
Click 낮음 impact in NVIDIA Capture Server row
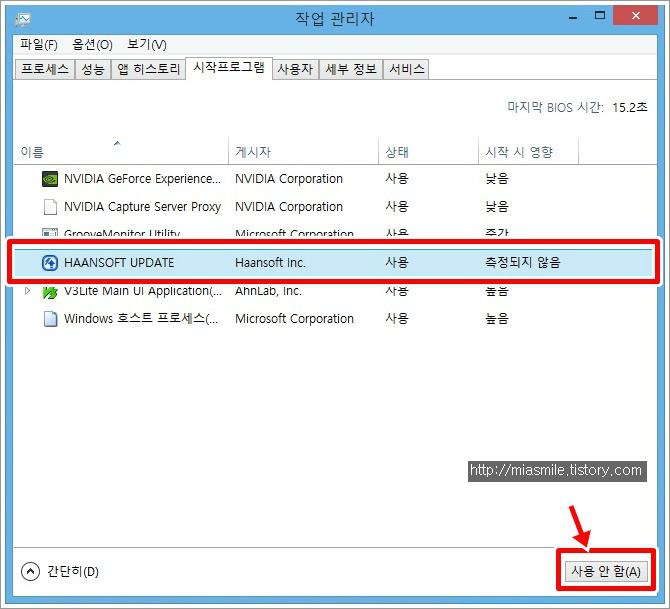tap(497, 207)
